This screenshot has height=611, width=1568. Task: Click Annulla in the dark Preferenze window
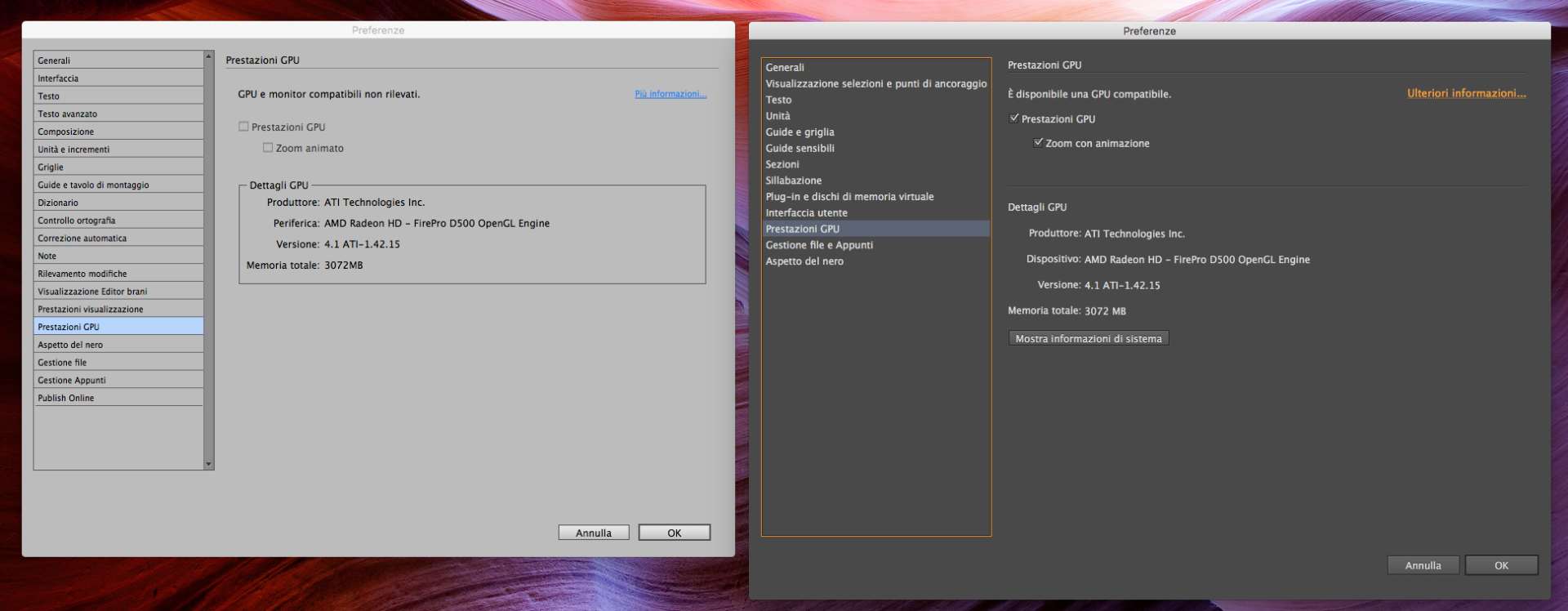click(1423, 565)
